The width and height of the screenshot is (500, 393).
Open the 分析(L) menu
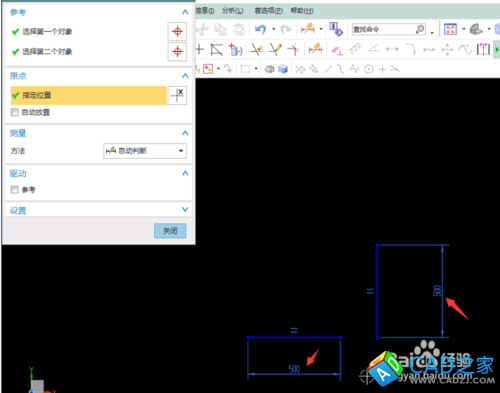233,11
